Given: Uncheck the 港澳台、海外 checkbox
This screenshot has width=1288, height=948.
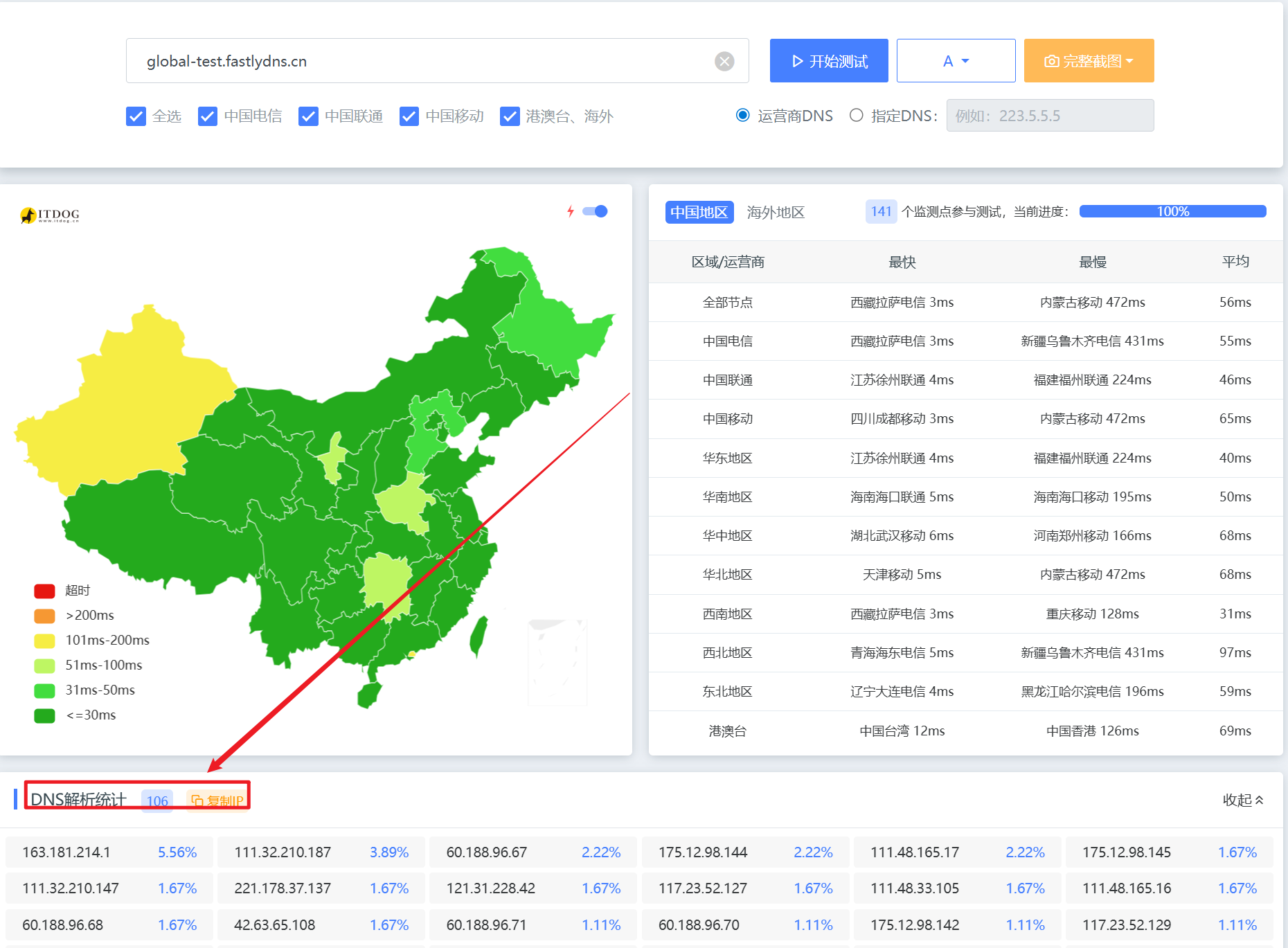Looking at the screenshot, I should (510, 116).
